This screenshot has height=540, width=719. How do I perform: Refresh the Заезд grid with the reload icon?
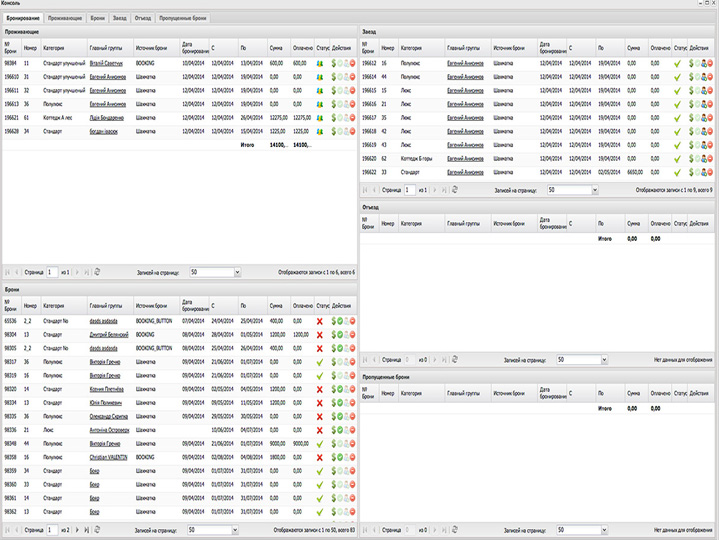coord(456,188)
